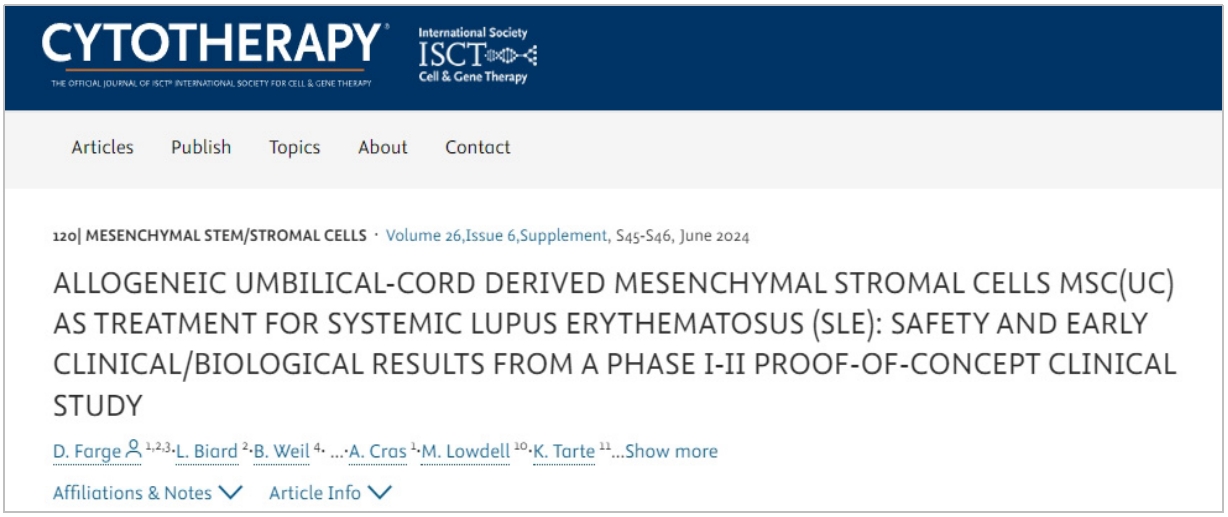Click author name A. Cras
The height and width of the screenshot is (517, 1228).
point(377,451)
